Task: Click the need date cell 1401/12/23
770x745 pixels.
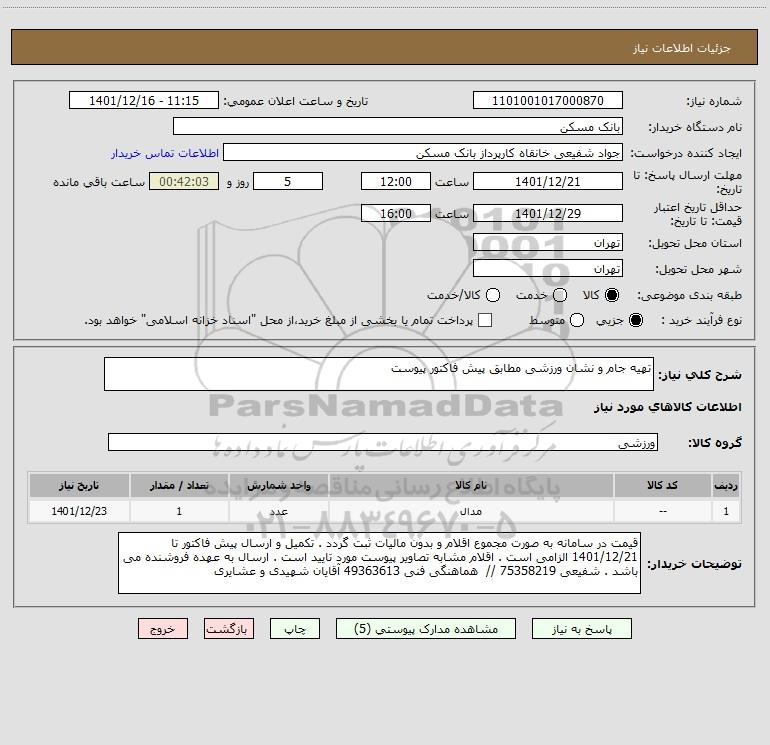Action: 79,511
